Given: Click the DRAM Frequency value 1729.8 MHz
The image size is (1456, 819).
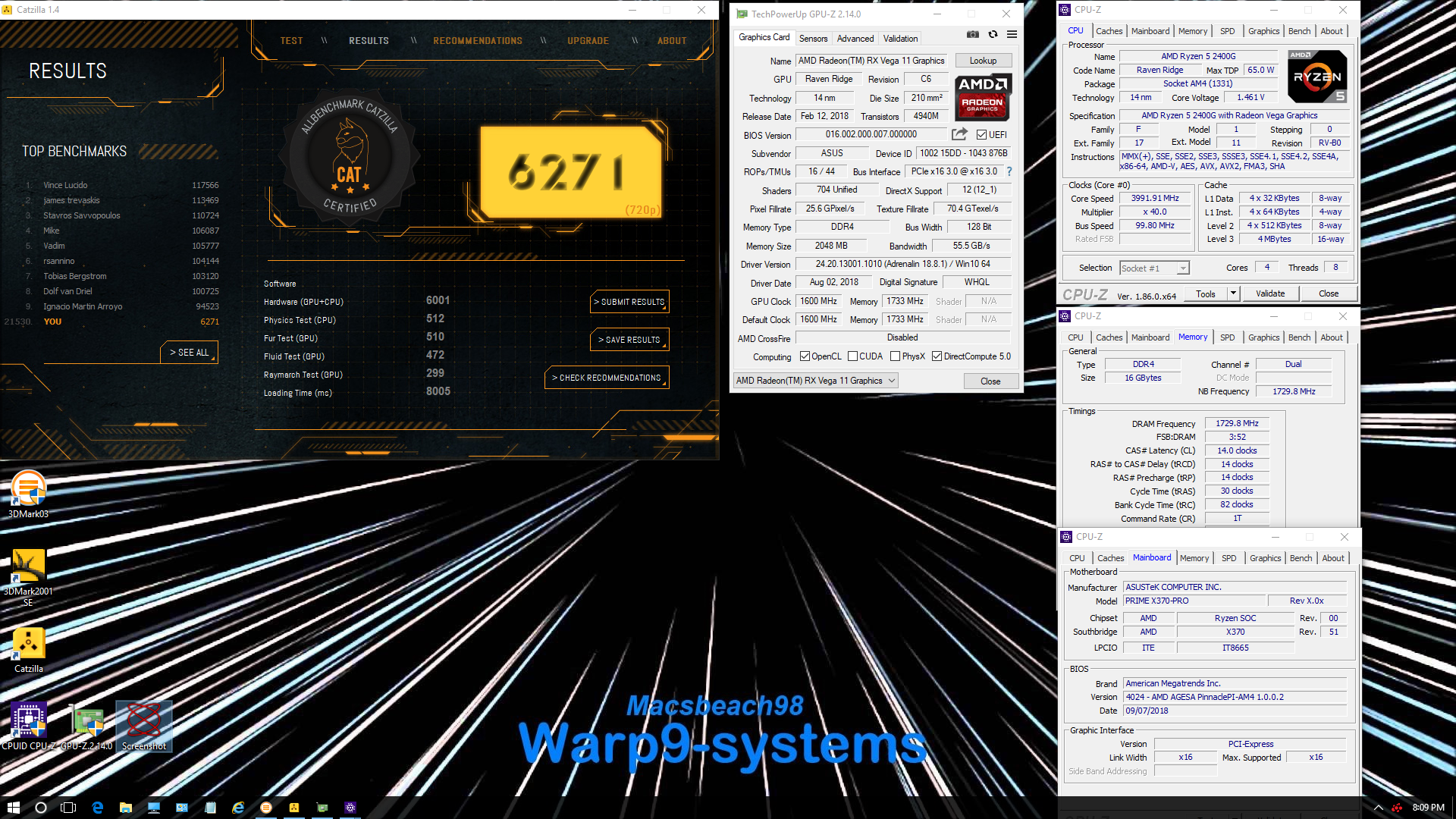Looking at the screenshot, I should tap(1237, 423).
